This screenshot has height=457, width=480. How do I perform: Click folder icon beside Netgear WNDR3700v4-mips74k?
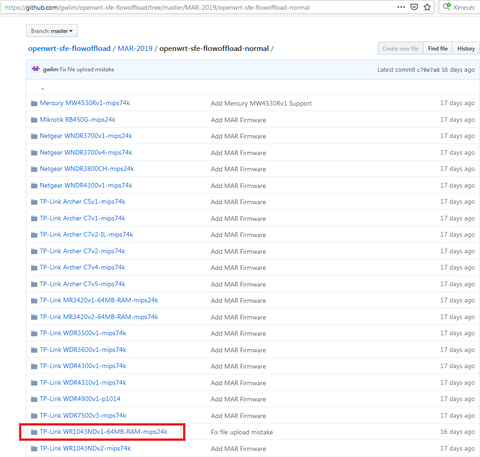click(x=34, y=153)
